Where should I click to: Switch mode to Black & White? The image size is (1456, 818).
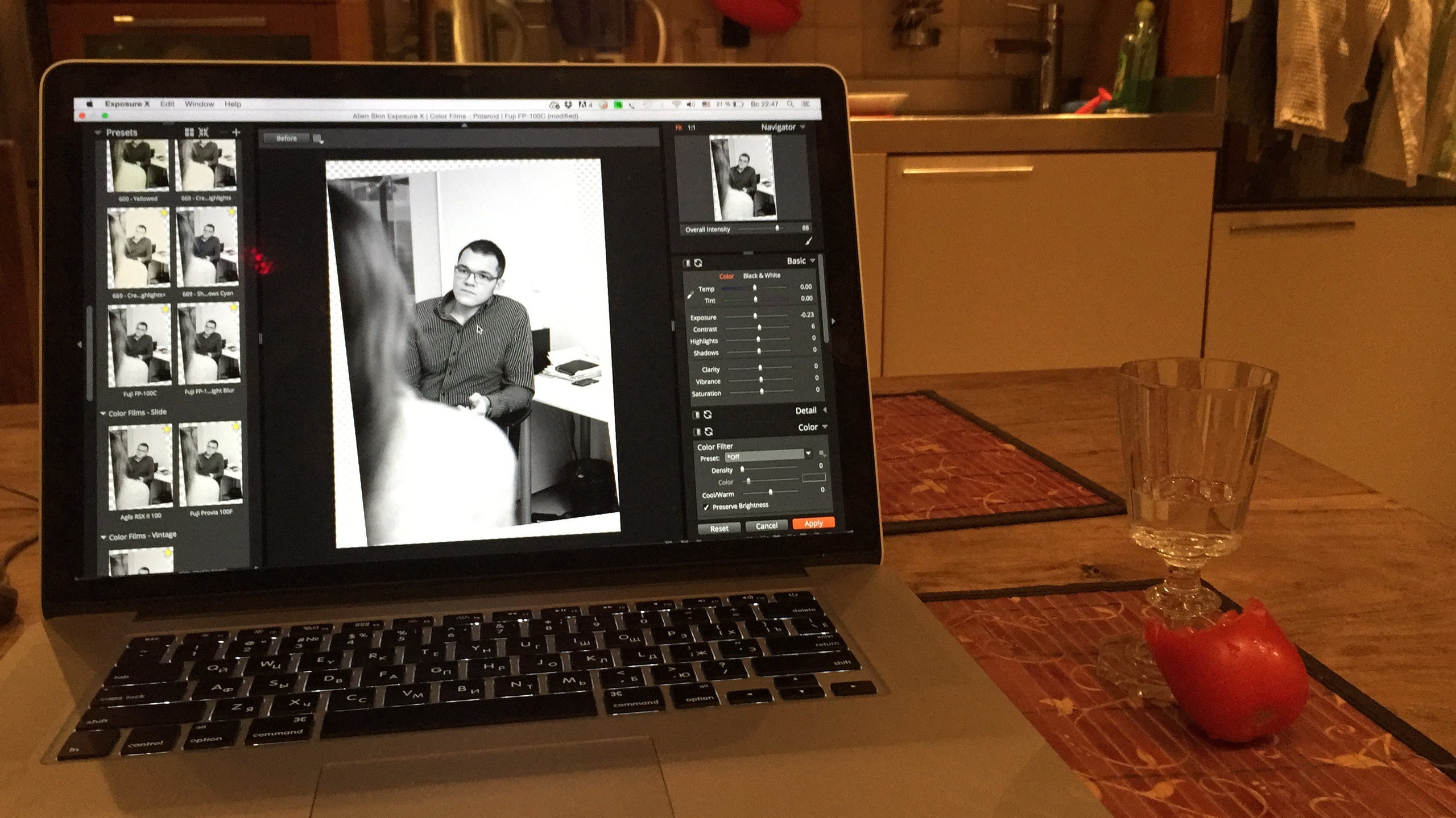tap(762, 276)
